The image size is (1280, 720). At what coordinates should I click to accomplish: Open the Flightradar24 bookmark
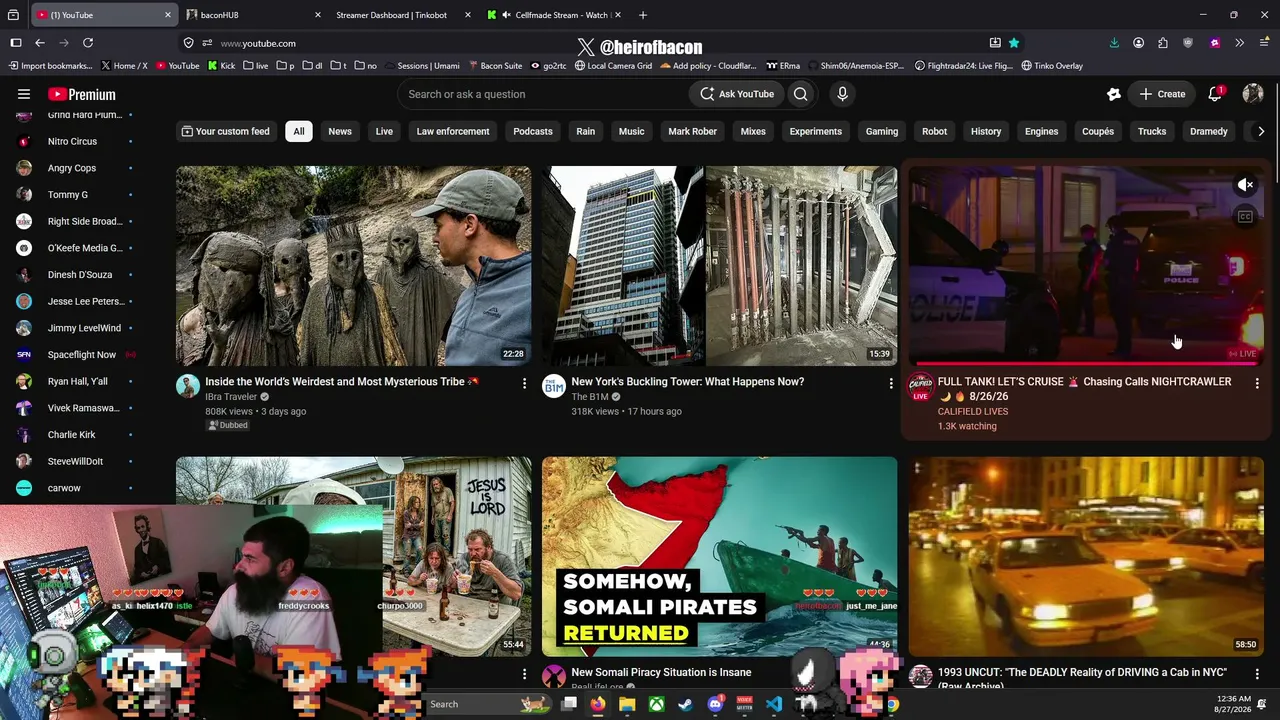[x=962, y=66]
